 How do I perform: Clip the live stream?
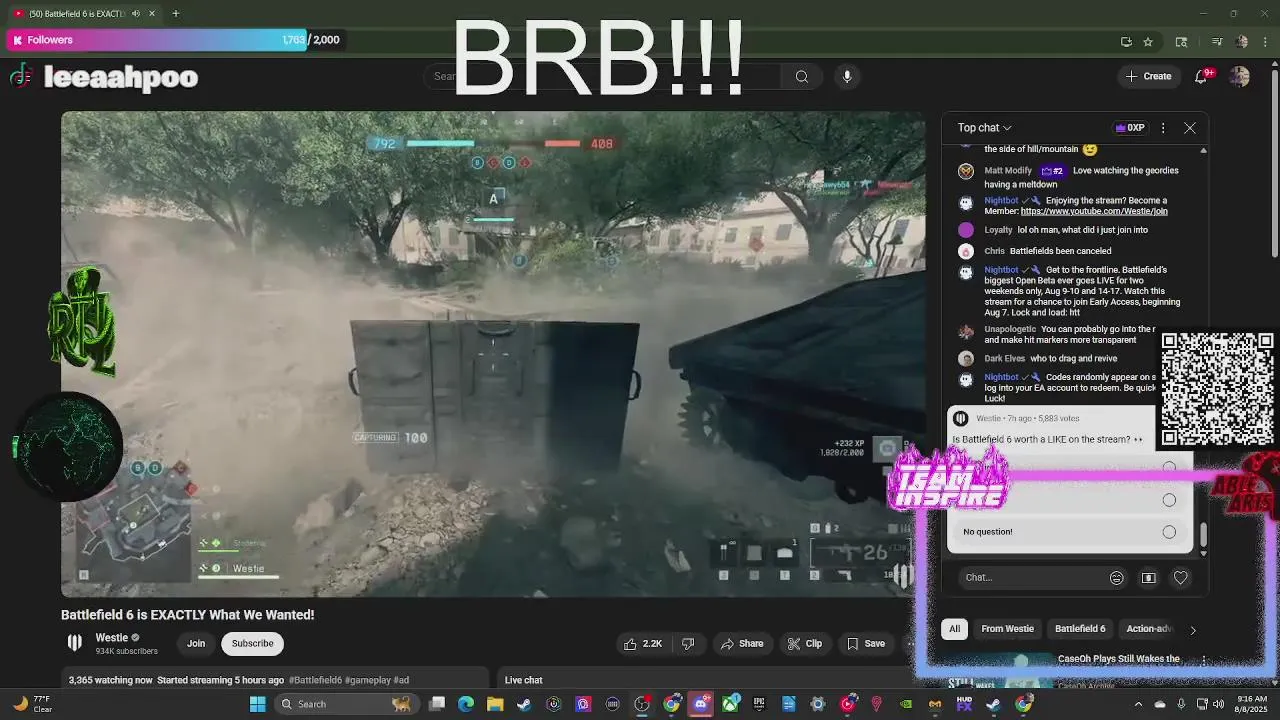[x=805, y=644]
